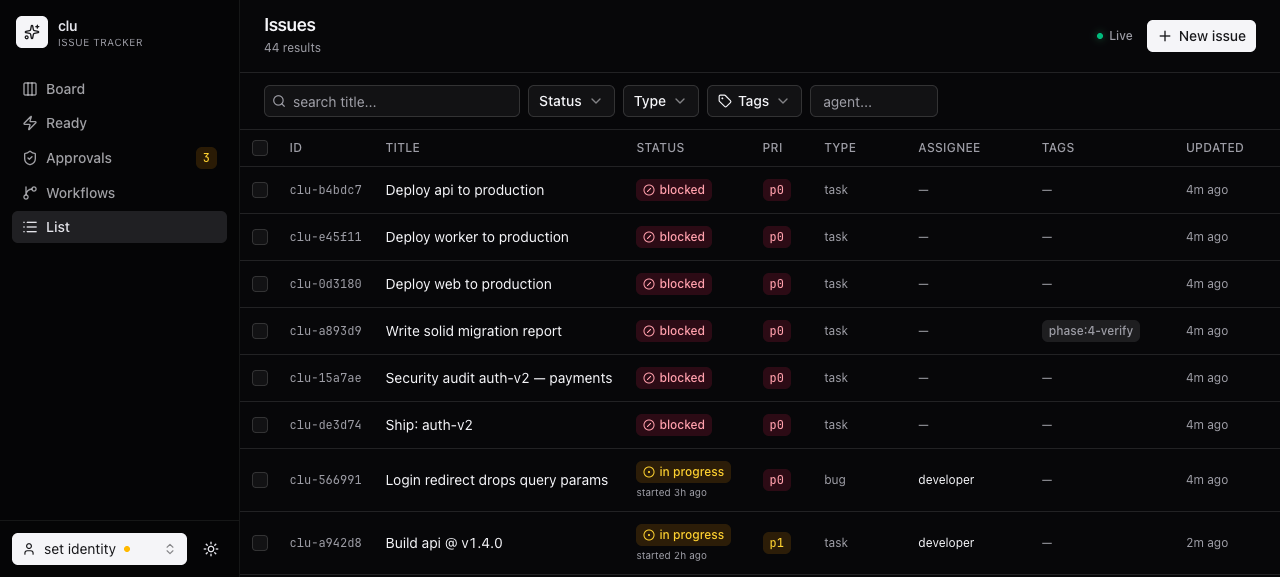
Task: Click the p0 priority badge for clu-566991
Action: coord(777,480)
